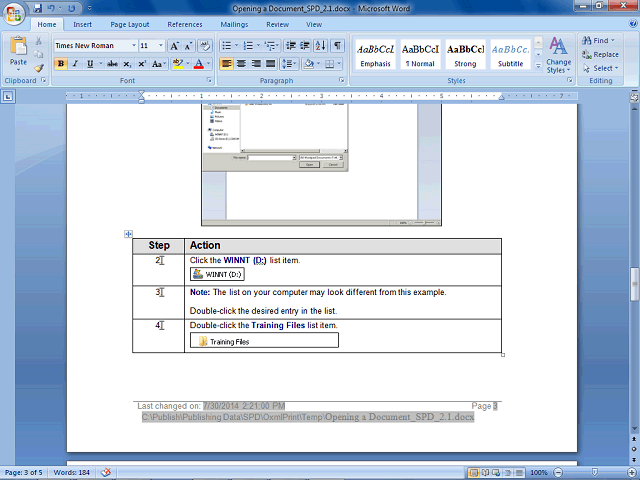Open the View tab
The image size is (640, 480).
[314, 24]
